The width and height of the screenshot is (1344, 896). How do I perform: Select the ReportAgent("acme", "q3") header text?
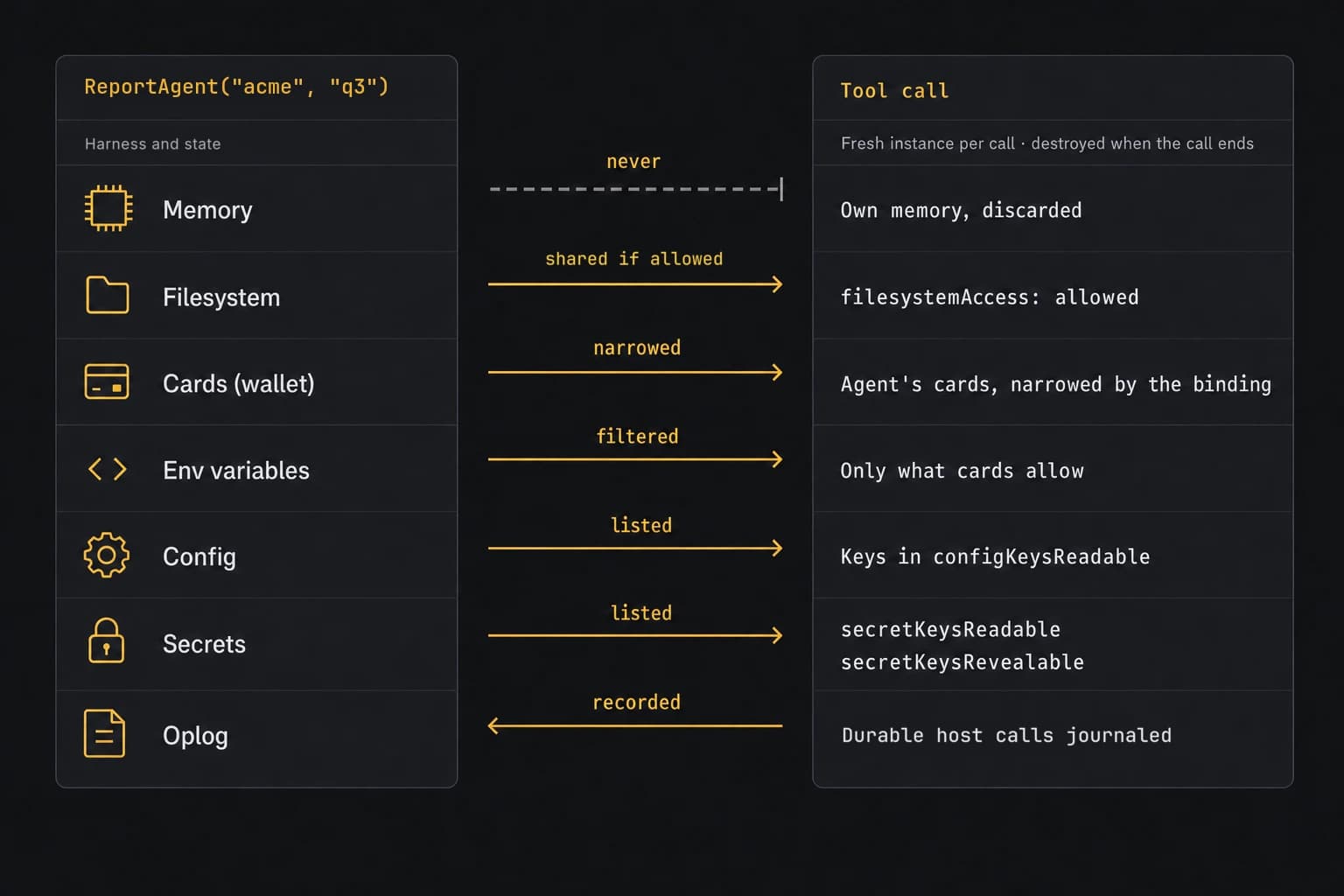236,87
